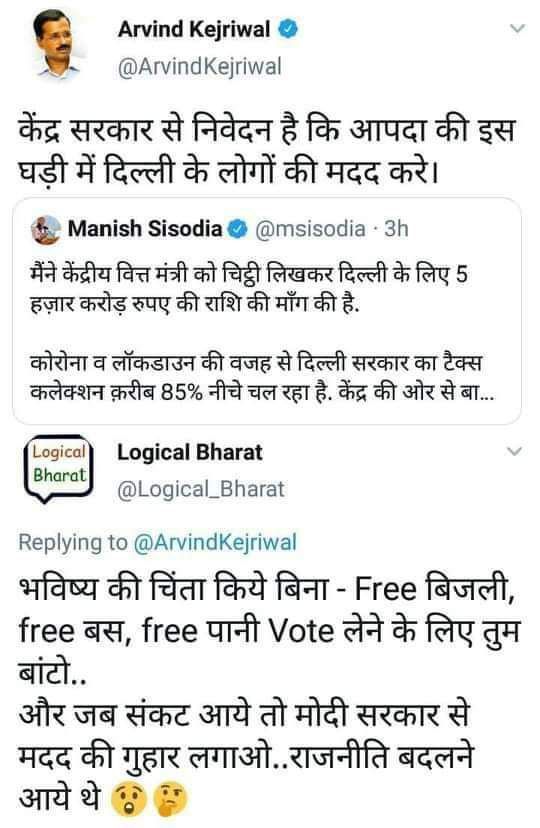Open Kejriwal's Hindi tweet text
This screenshot has height=828, width=540.
[266, 150]
